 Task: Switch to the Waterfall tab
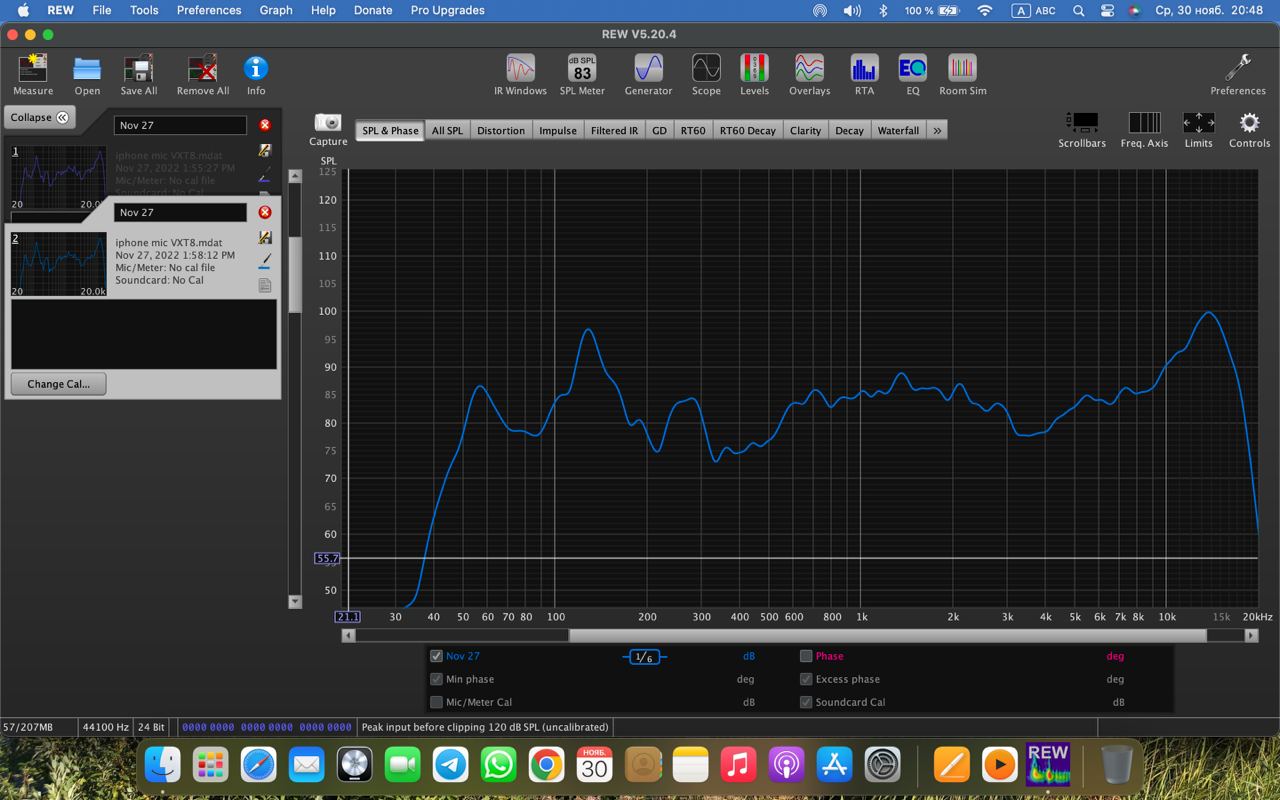(898, 130)
